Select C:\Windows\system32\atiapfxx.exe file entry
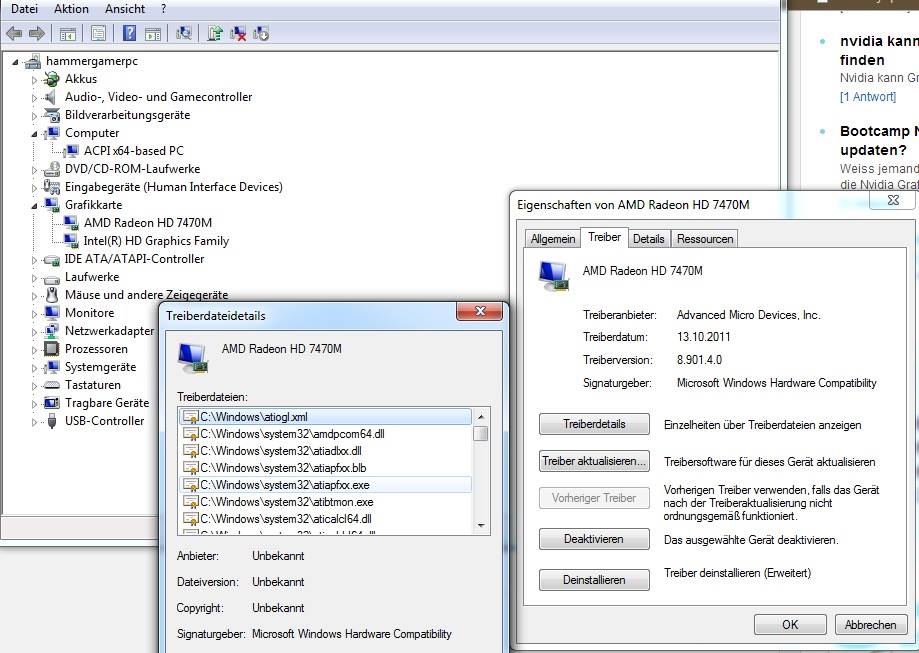919x653 pixels. pos(325,485)
